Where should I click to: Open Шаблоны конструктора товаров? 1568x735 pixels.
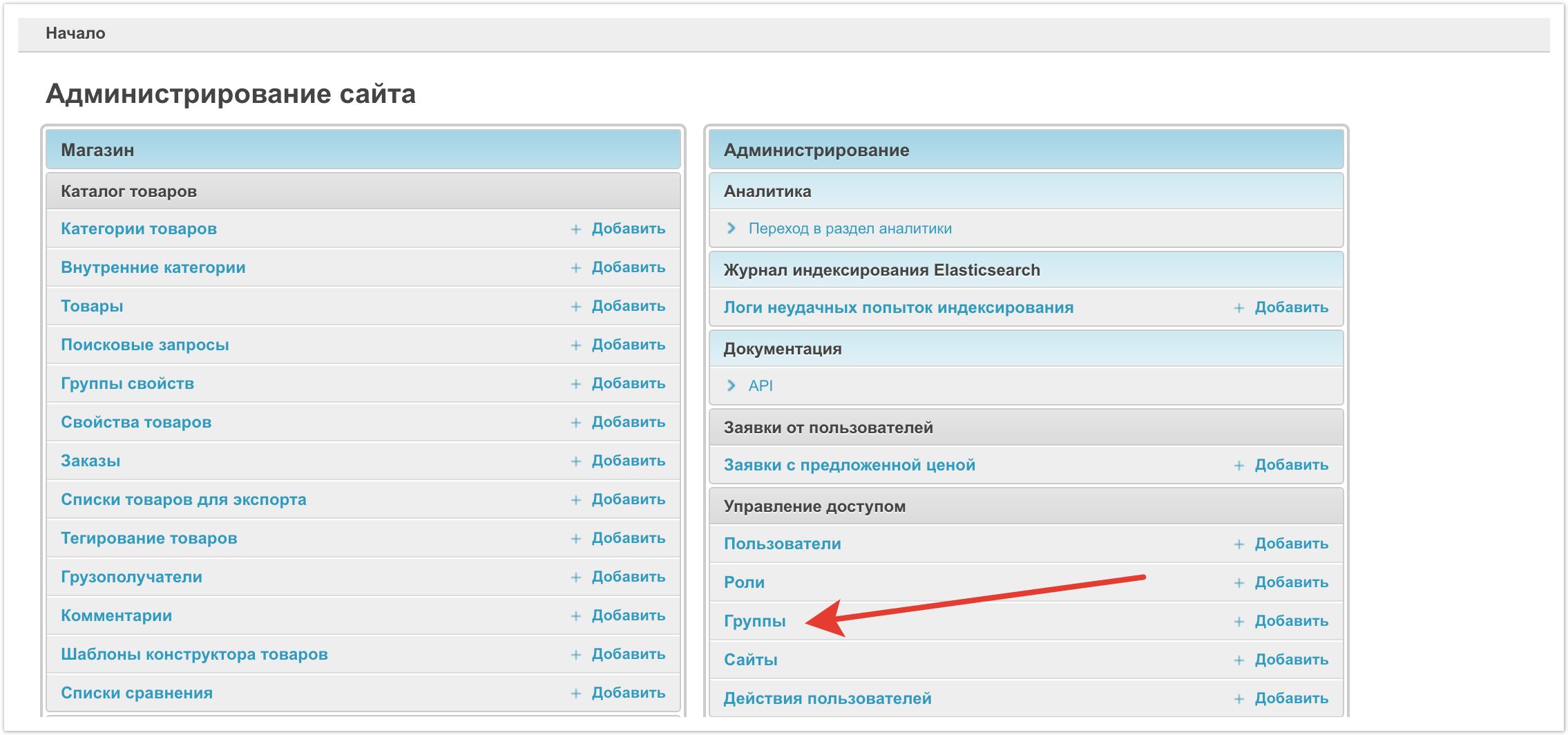coord(194,654)
